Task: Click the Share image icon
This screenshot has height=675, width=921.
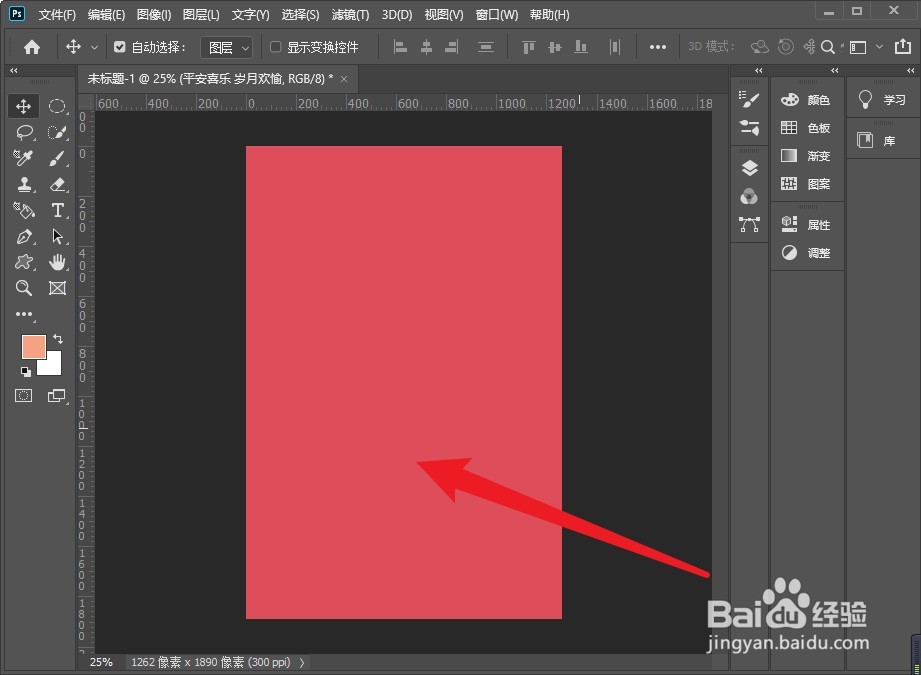Action: pos(903,46)
